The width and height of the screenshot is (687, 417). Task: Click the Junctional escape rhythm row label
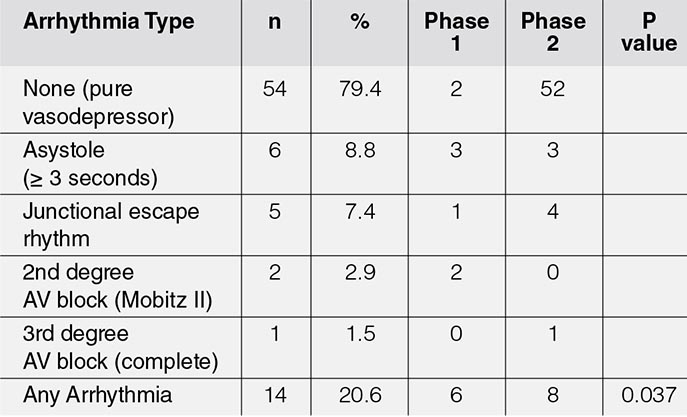click(111, 225)
